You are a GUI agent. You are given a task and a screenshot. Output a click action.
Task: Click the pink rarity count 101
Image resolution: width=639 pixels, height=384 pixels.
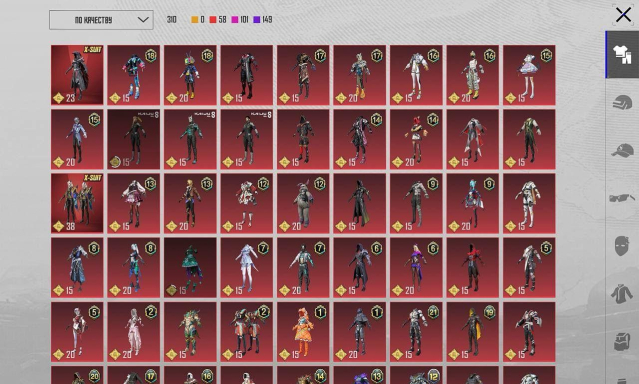tap(240, 20)
